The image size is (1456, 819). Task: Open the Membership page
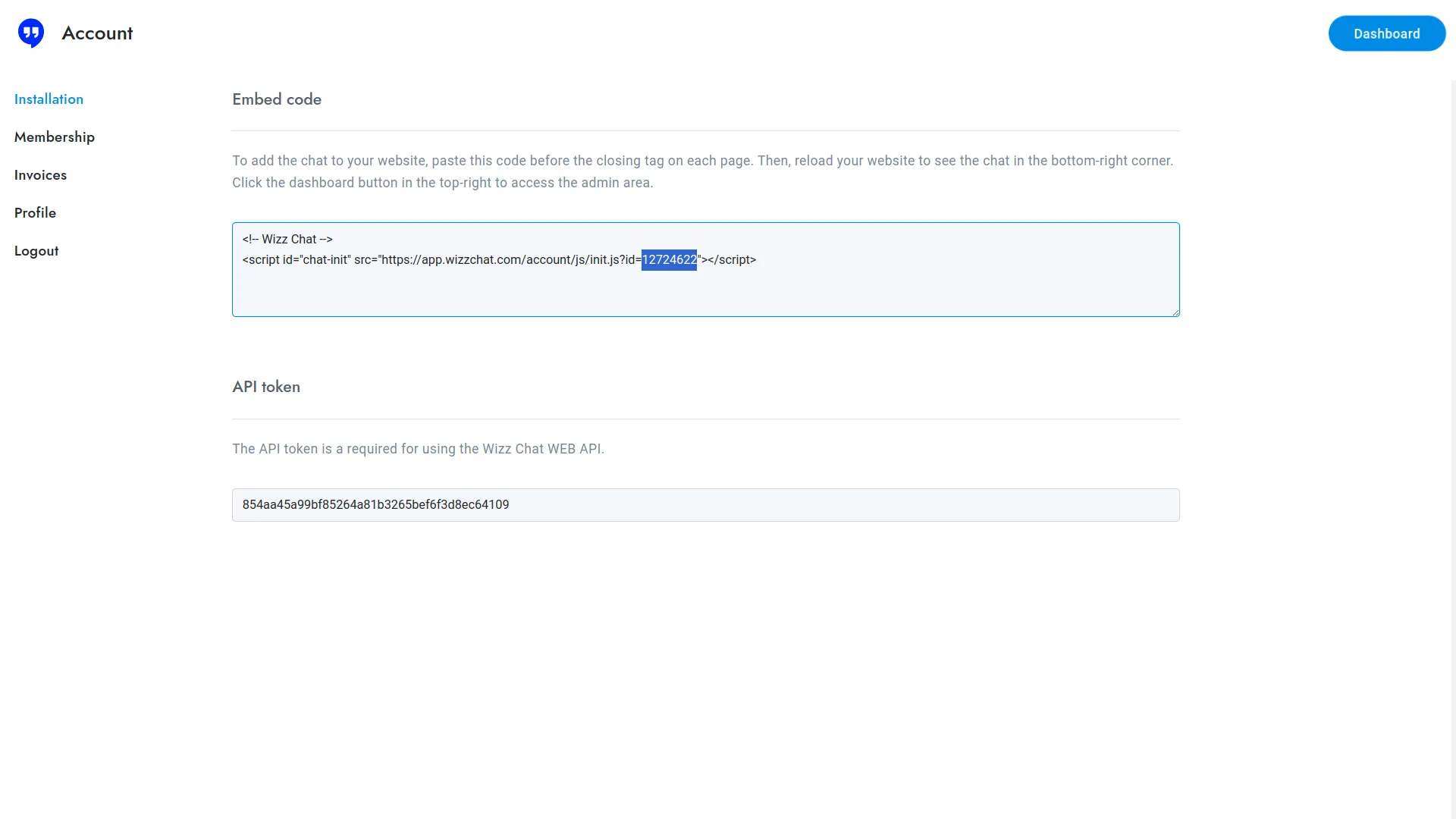point(55,137)
